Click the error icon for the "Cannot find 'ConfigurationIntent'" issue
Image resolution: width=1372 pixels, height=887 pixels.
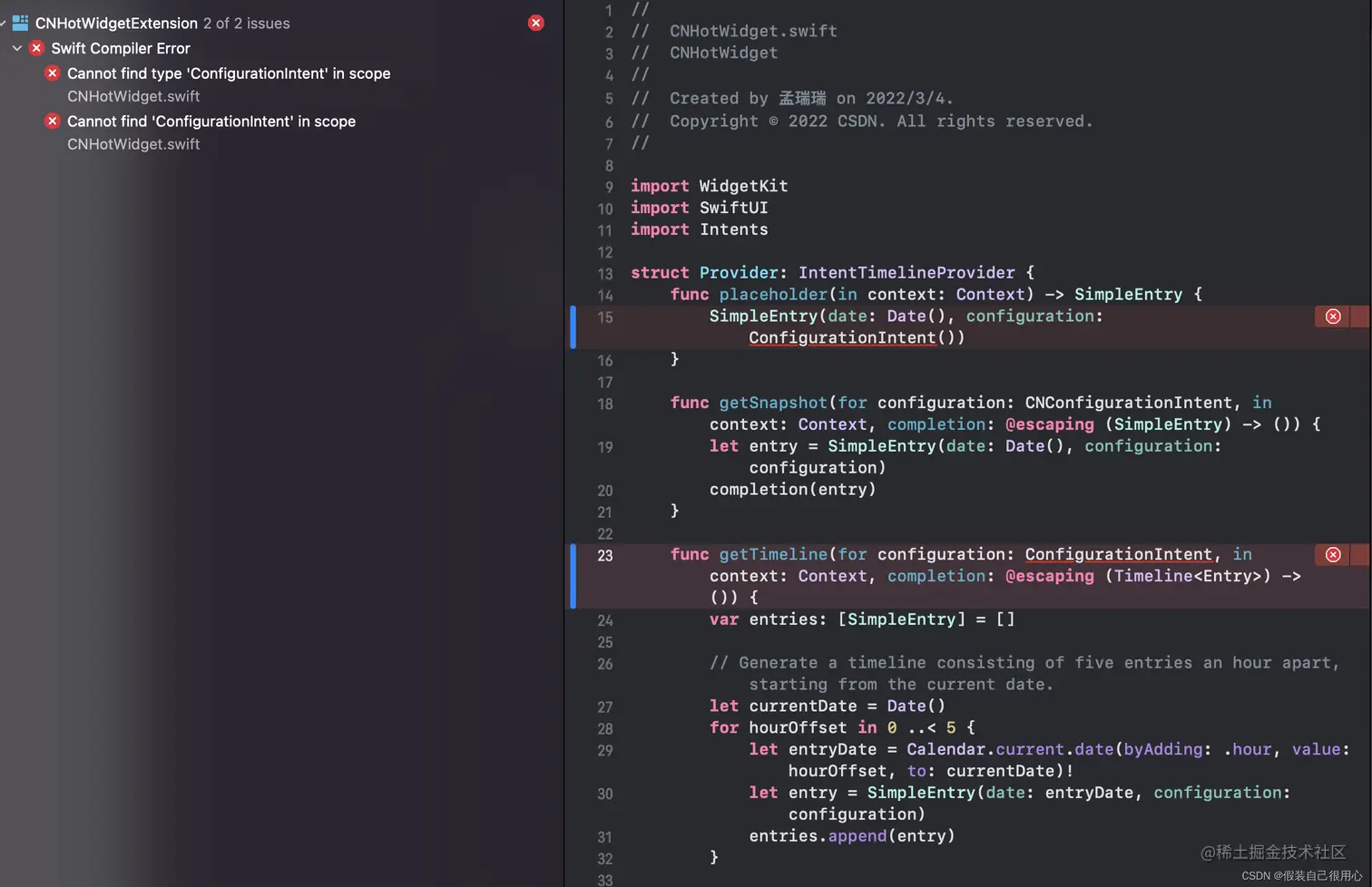[53, 122]
